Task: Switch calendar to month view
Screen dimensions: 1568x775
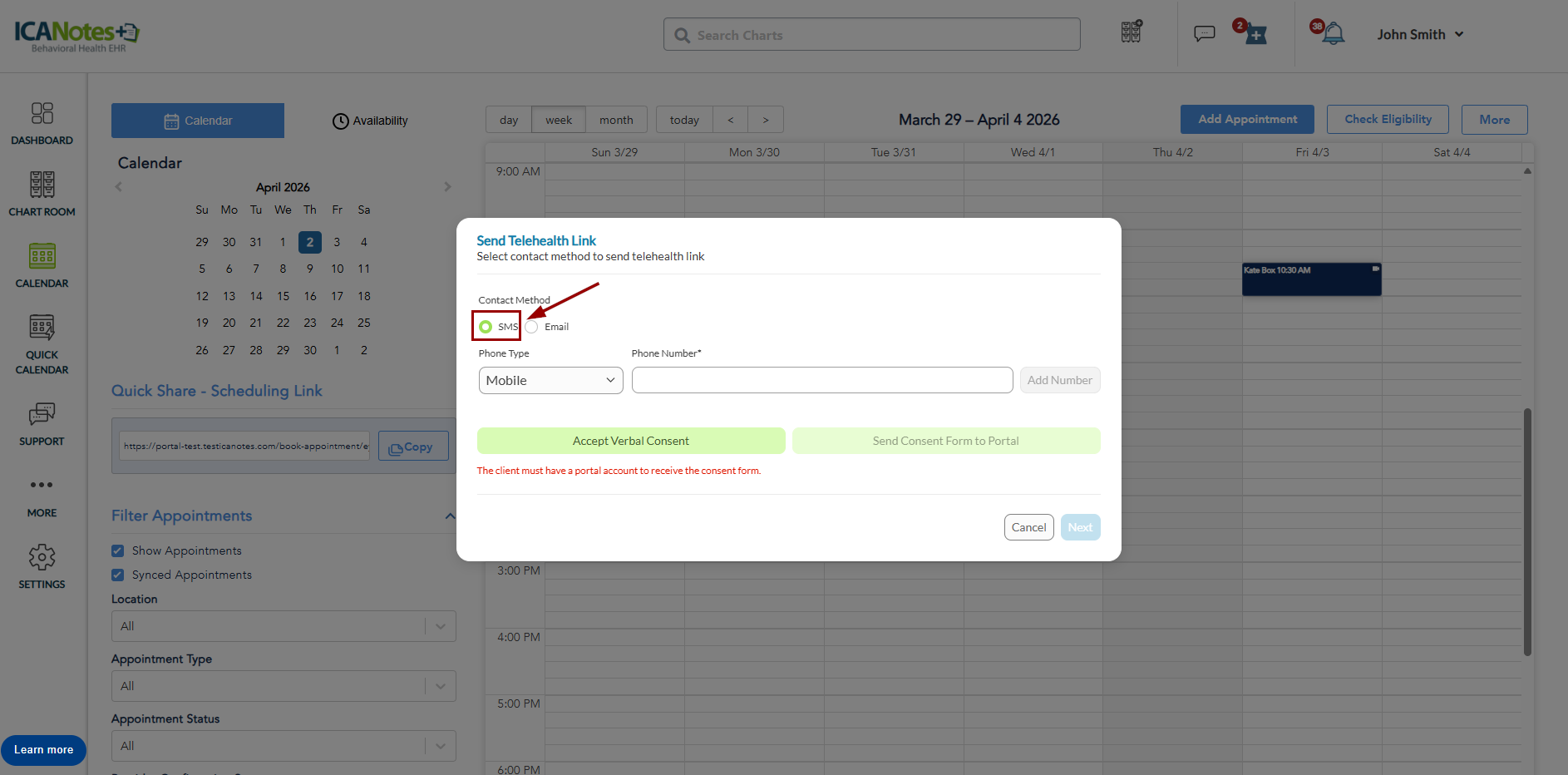Action: pos(616,120)
